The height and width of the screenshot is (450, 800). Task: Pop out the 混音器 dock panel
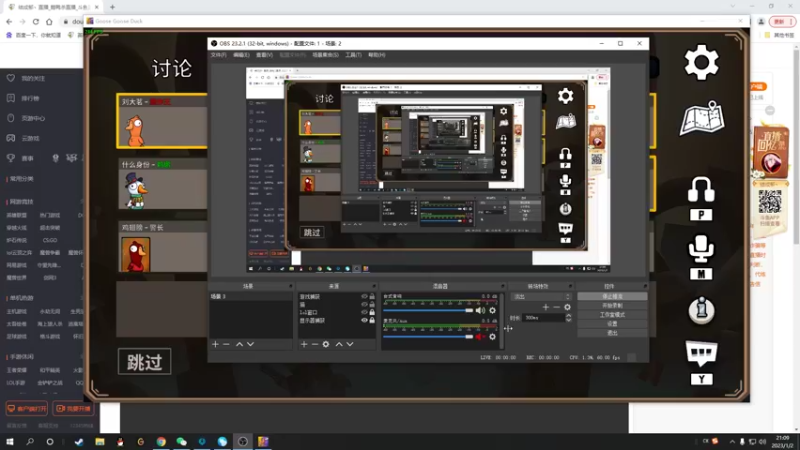(503, 286)
